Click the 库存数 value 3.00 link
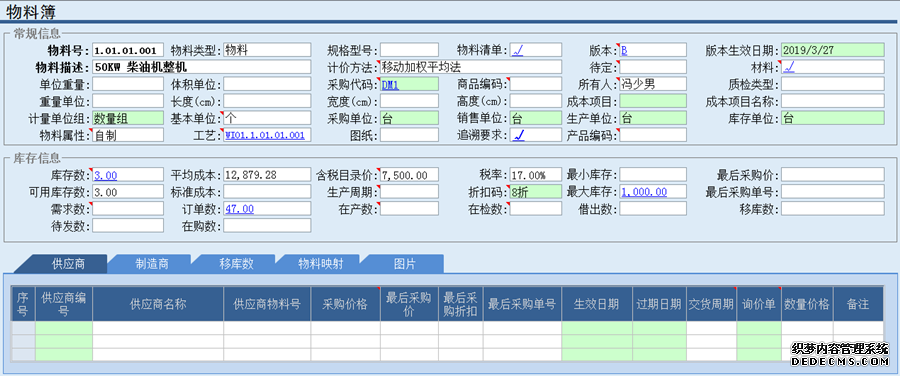Viewport: 900px width, 376px height. click(x=106, y=175)
